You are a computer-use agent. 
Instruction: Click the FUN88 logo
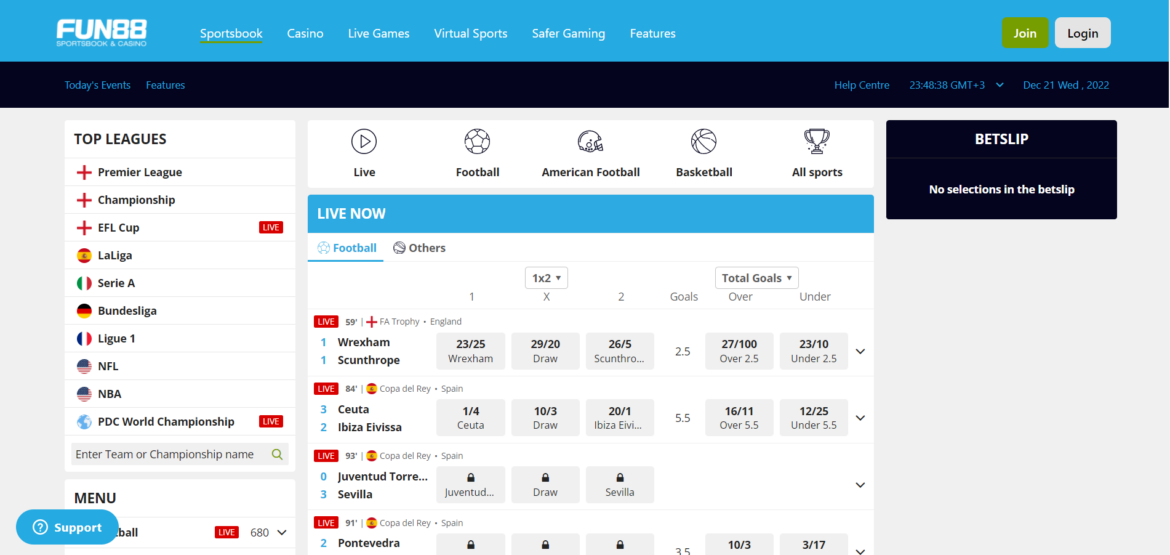point(101,33)
